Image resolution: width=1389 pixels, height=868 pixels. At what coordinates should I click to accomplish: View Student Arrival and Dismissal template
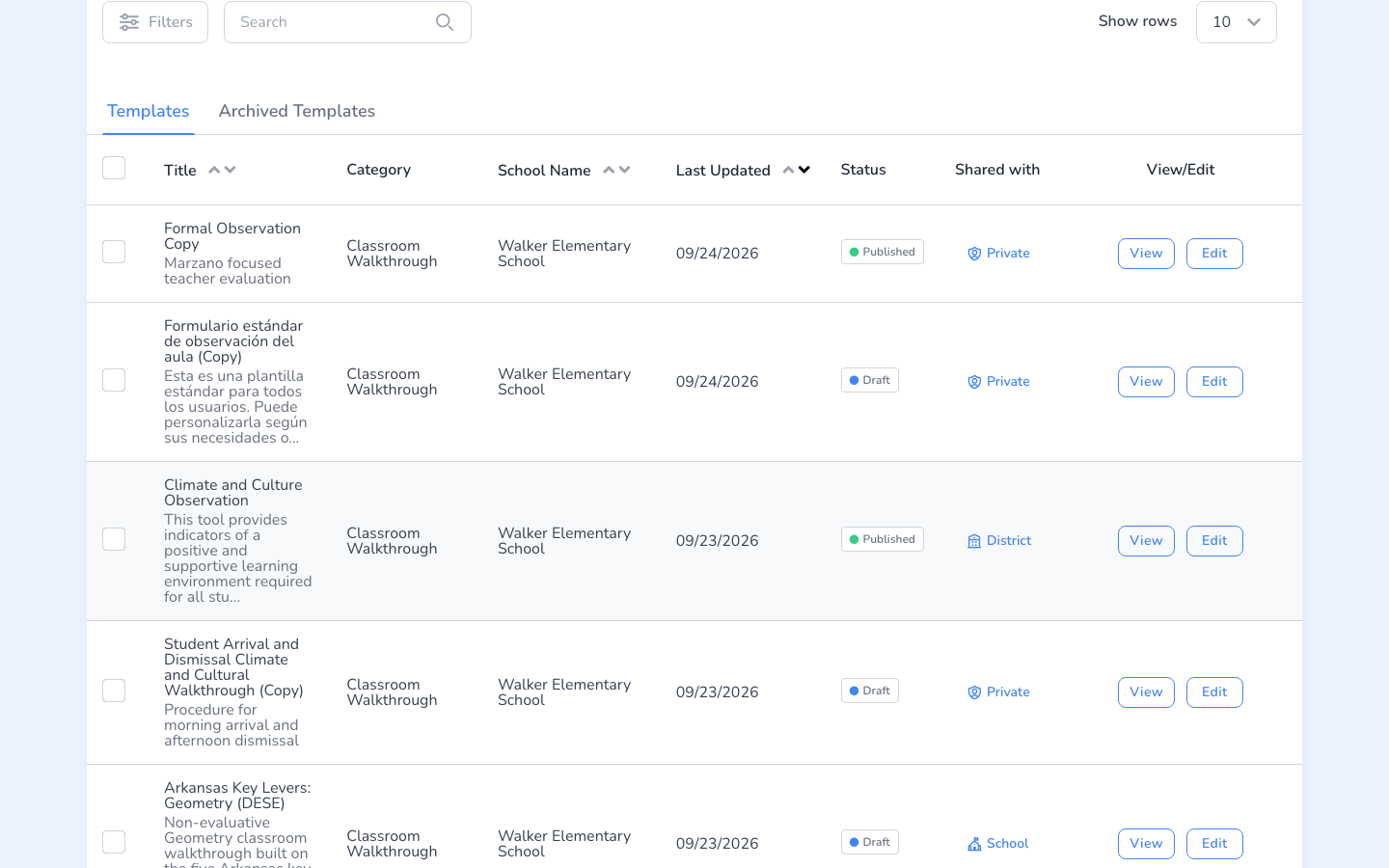pyautogui.click(x=1146, y=692)
